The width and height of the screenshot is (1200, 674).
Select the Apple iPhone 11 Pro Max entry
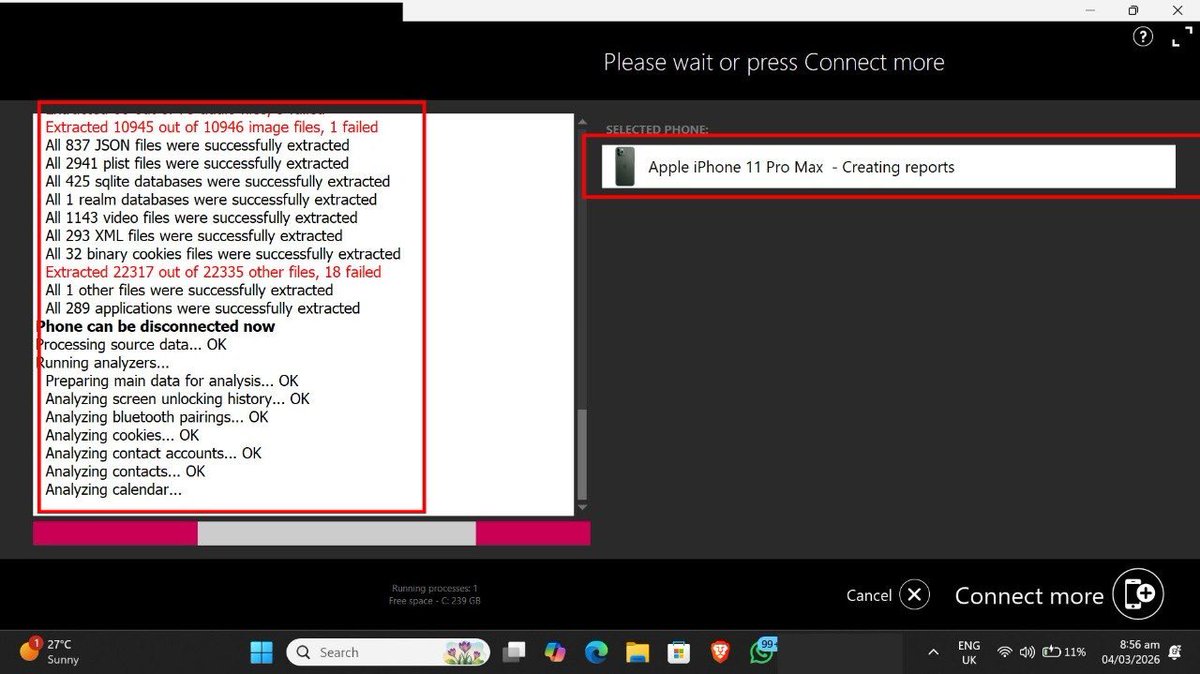pos(888,167)
